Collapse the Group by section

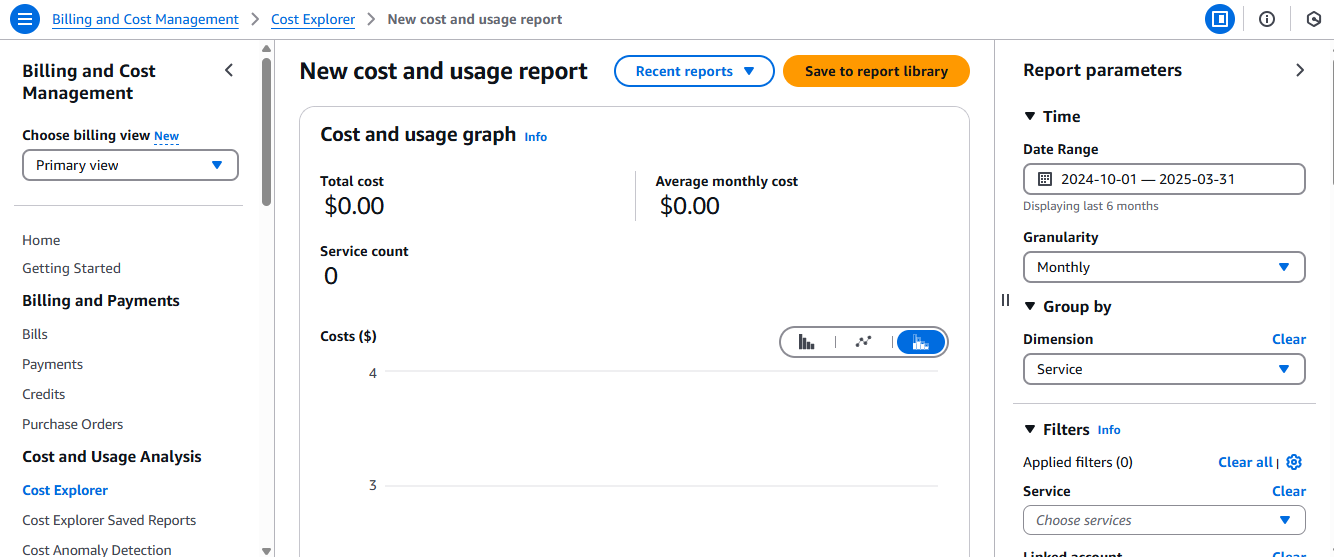click(1030, 306)
